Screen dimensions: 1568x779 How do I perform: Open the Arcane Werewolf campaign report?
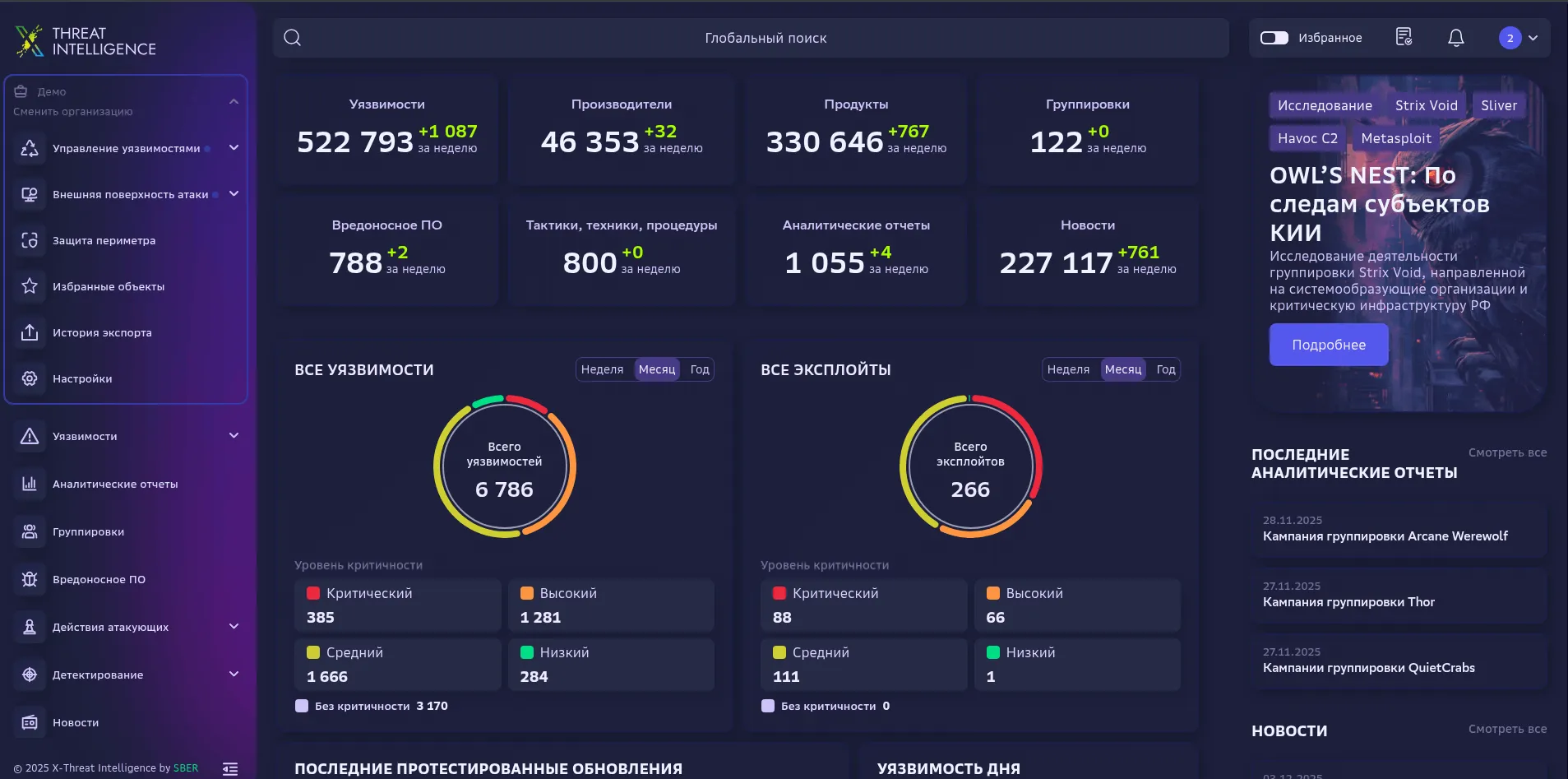click(1385, 536)
